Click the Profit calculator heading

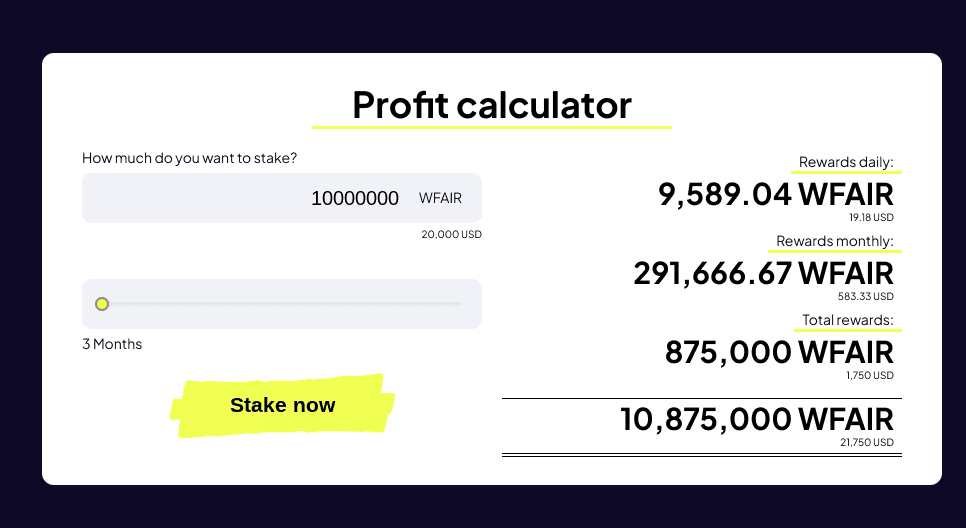(492, 105)
